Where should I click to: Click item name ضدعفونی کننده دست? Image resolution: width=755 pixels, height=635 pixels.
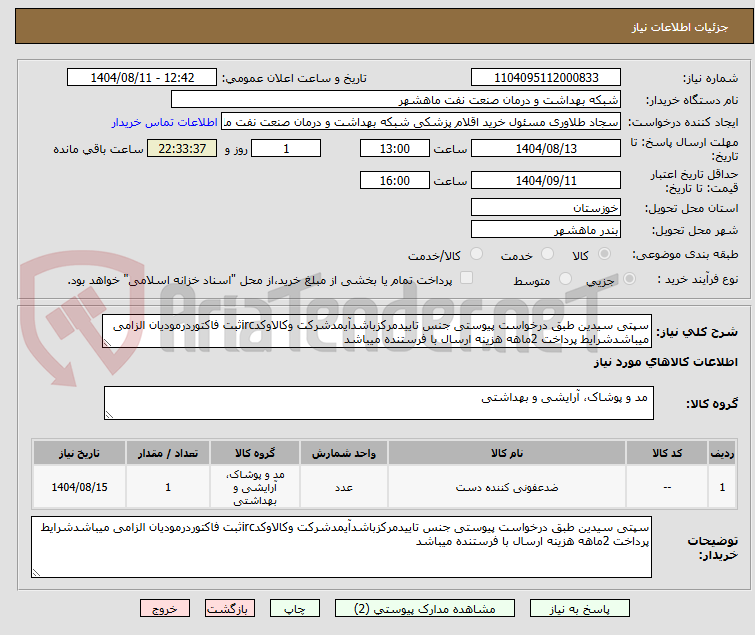point(507,488)
